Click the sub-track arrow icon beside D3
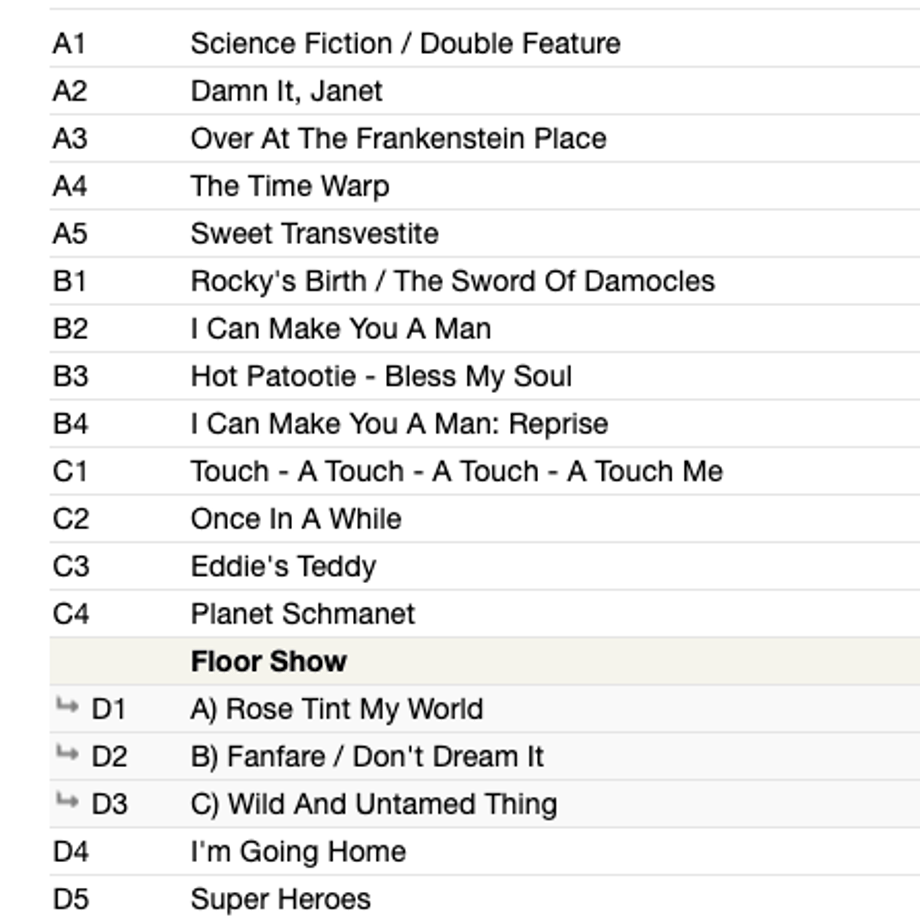Viewport: 920px width, 920px height. [67, 800]
